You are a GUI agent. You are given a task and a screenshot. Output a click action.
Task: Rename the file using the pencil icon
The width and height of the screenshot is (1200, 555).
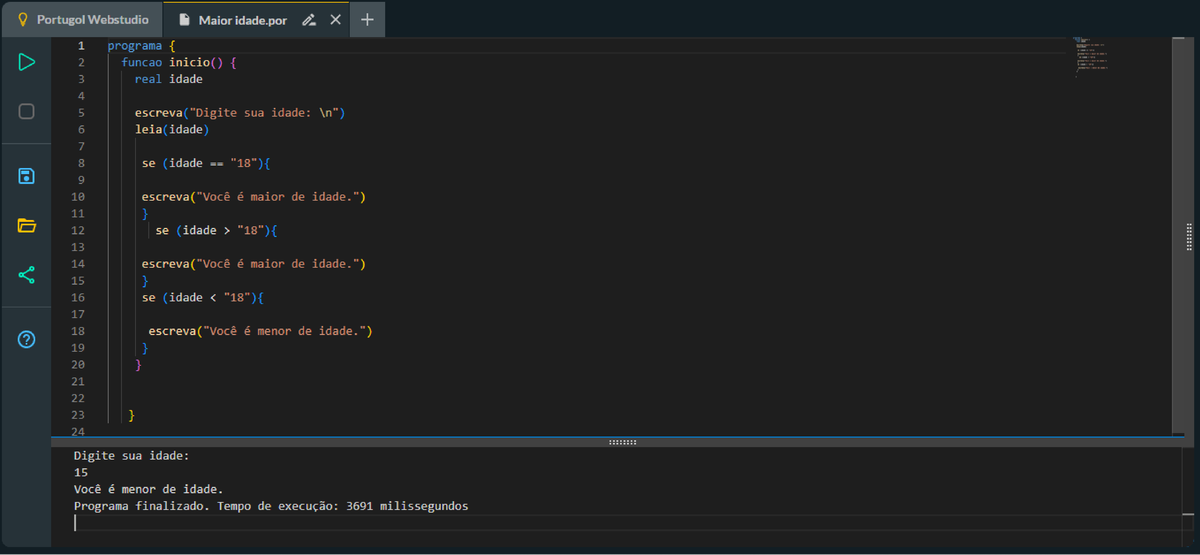tap(309, 20)
